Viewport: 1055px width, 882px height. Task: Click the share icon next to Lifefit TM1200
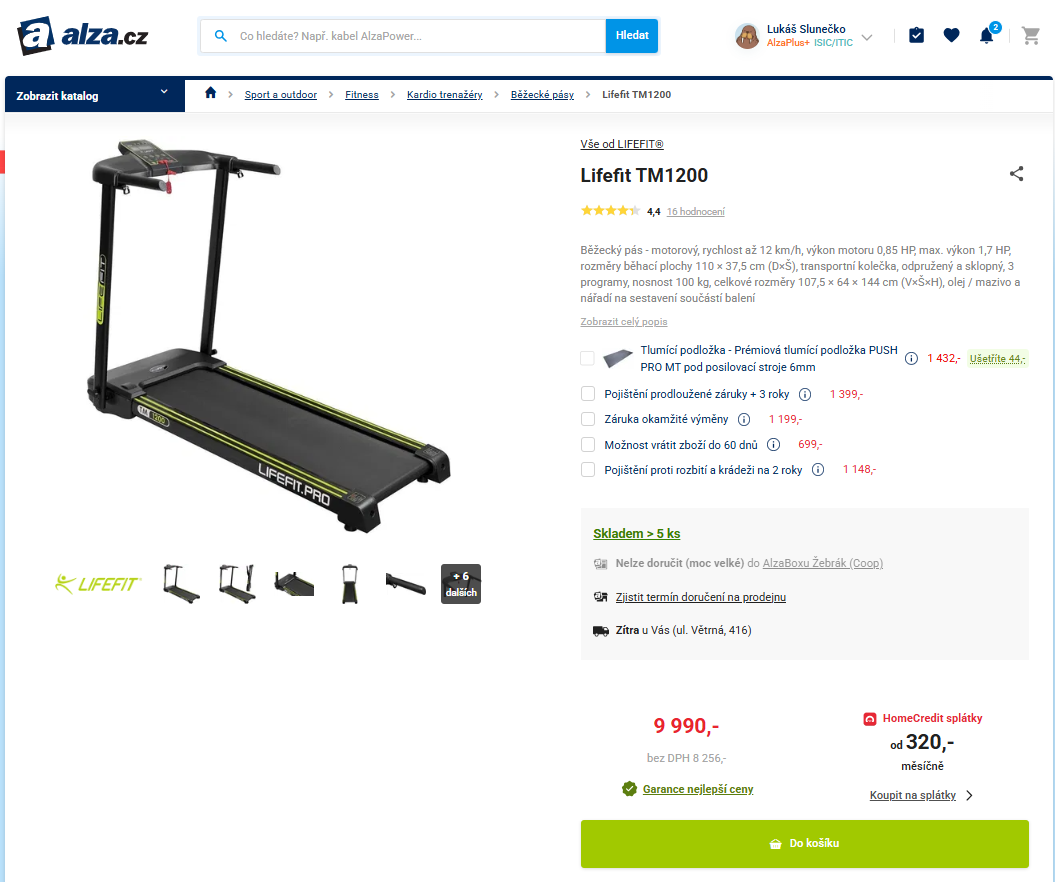pos(1017,174)
